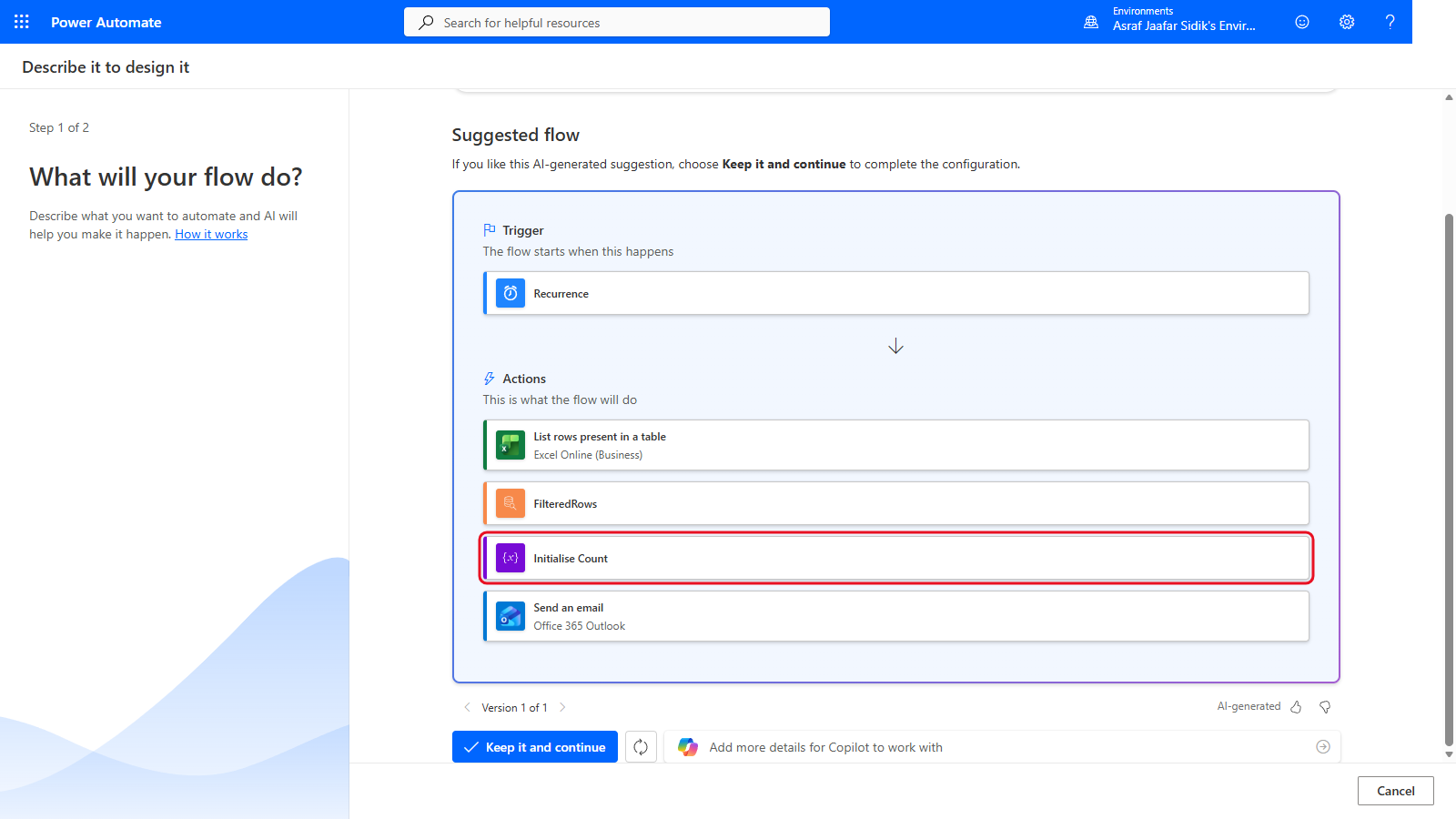1456x819 pixels.
Task: Click the Copilot logo icon
Action: tap(688, 747)
